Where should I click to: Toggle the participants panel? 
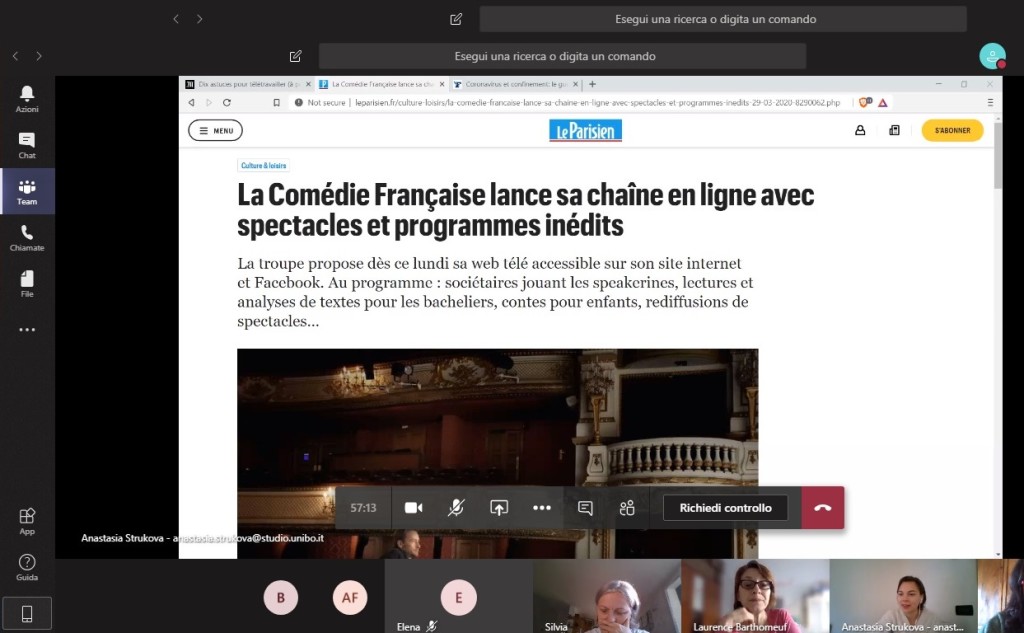click(627, 508)
